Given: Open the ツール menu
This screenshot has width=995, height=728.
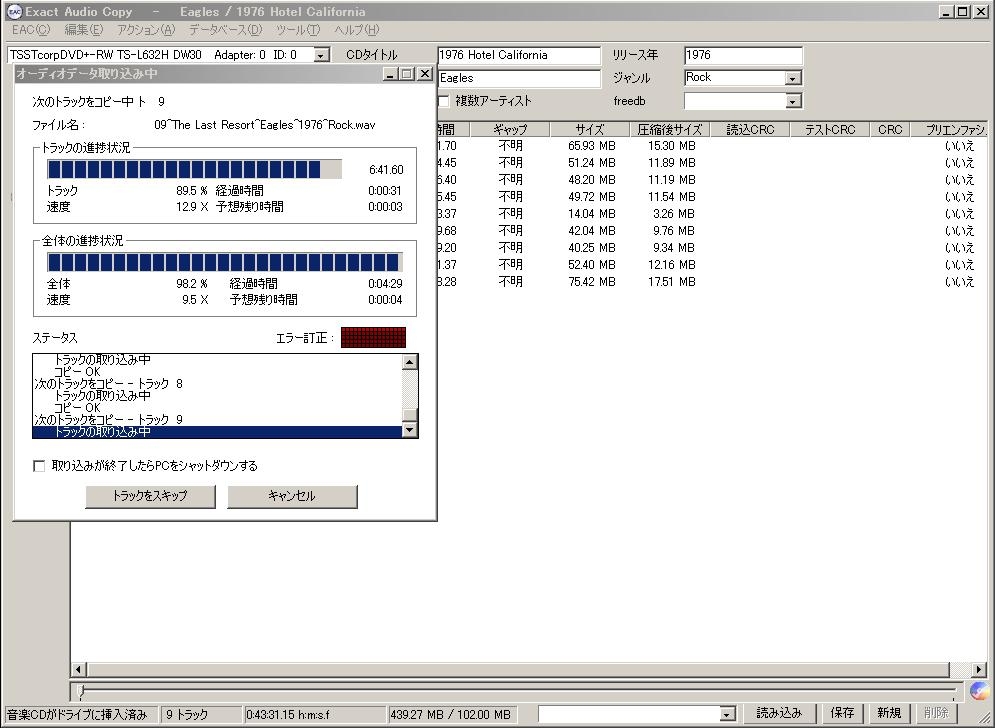Looking at the screenshot, I should click(297, 30).
